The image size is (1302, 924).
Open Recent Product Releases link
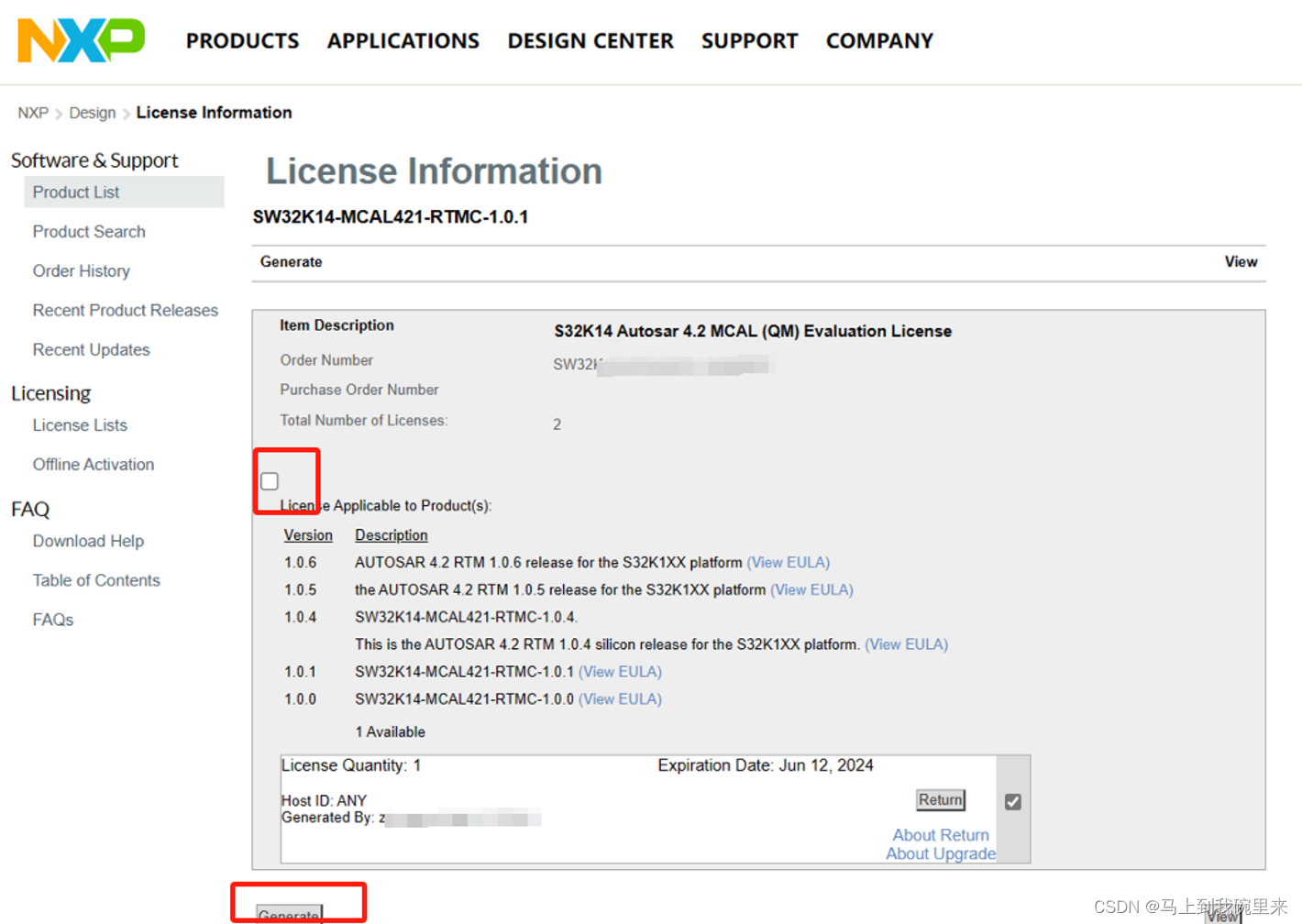coord(126,311)
